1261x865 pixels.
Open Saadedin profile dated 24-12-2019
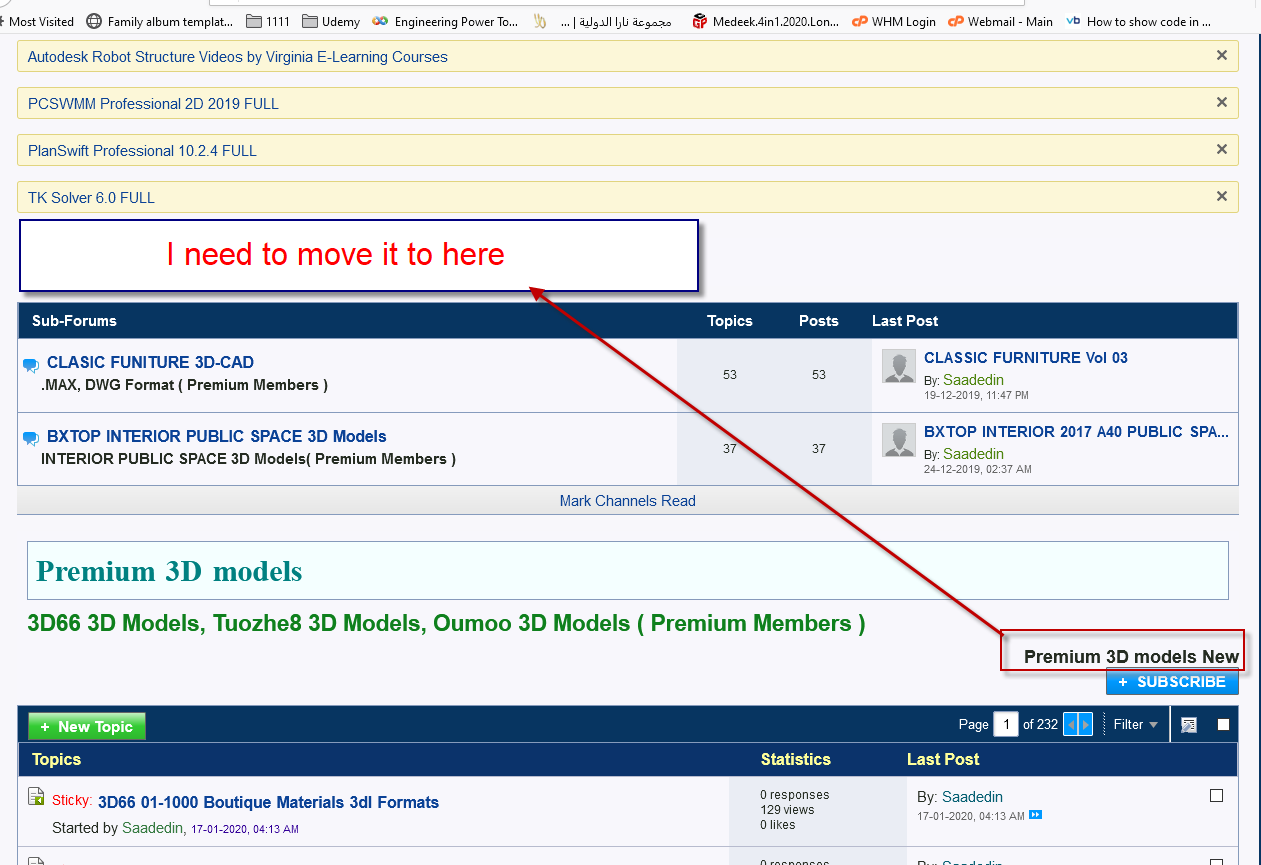[x=973, y=454]
